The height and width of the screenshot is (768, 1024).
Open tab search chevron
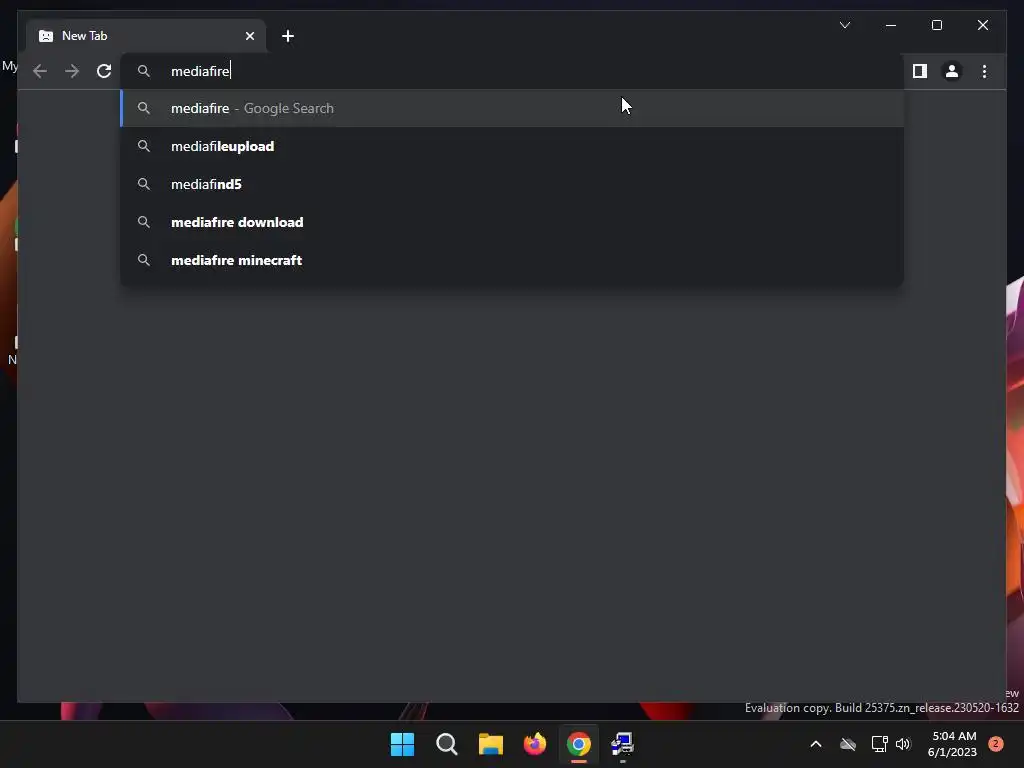844,25
